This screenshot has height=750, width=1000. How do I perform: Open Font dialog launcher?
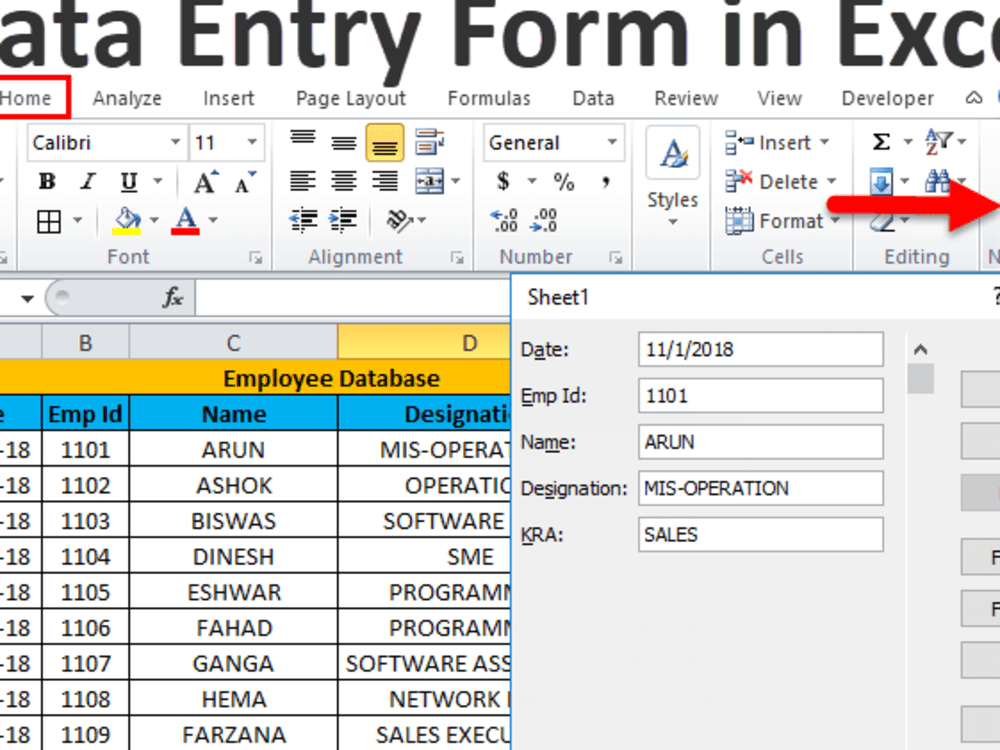(x=256, y=258)
